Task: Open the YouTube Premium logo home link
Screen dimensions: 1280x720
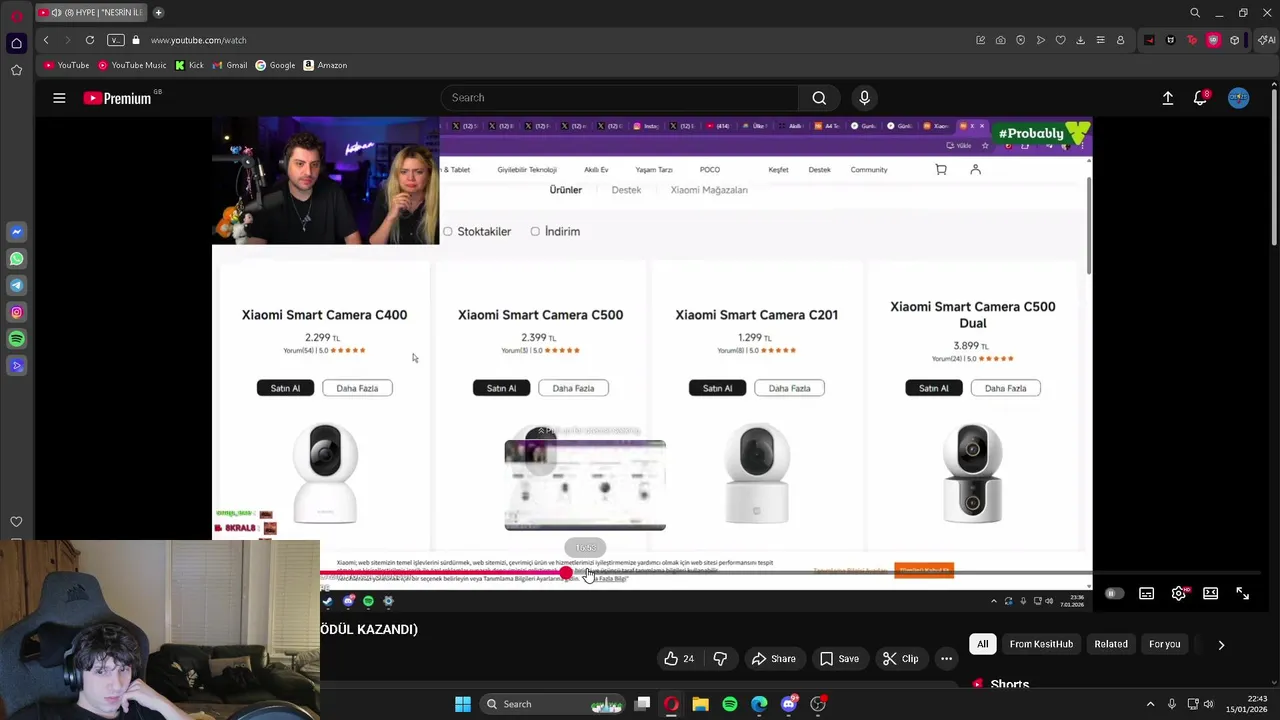Action: (118, 98)
